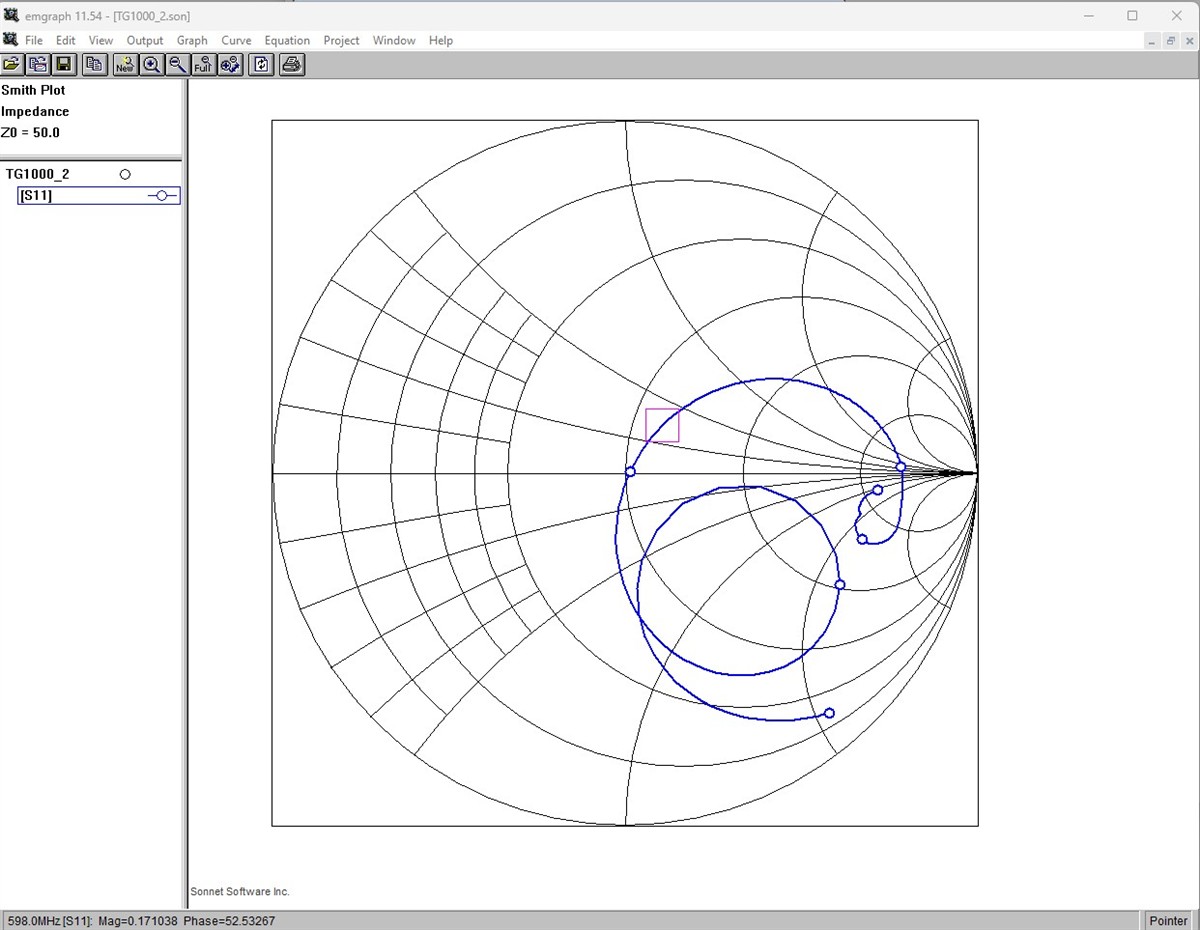1200x930 pixels.
Task: Click the 'Mag=0.171038' status bar readout
Action: pyautogui.click(x=139, y=921)
